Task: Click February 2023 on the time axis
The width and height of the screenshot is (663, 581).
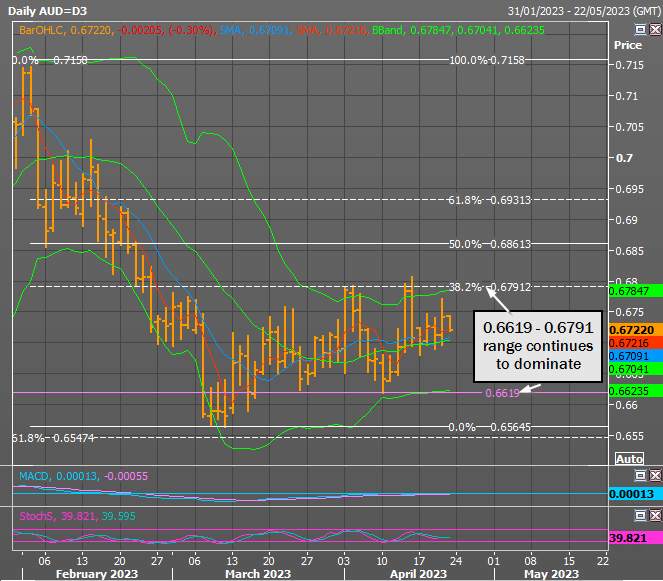Action: point(97,574)
